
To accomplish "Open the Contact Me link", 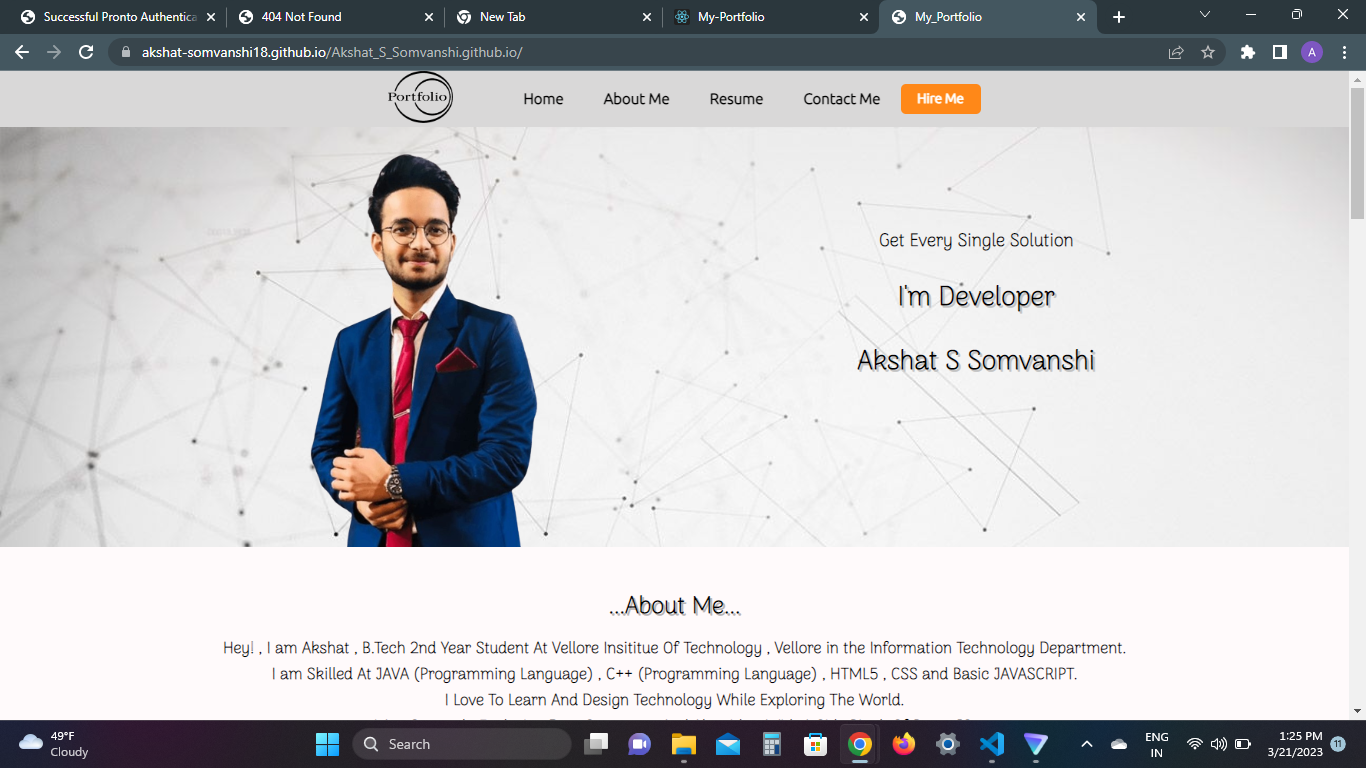I will (x=841, y=99).
